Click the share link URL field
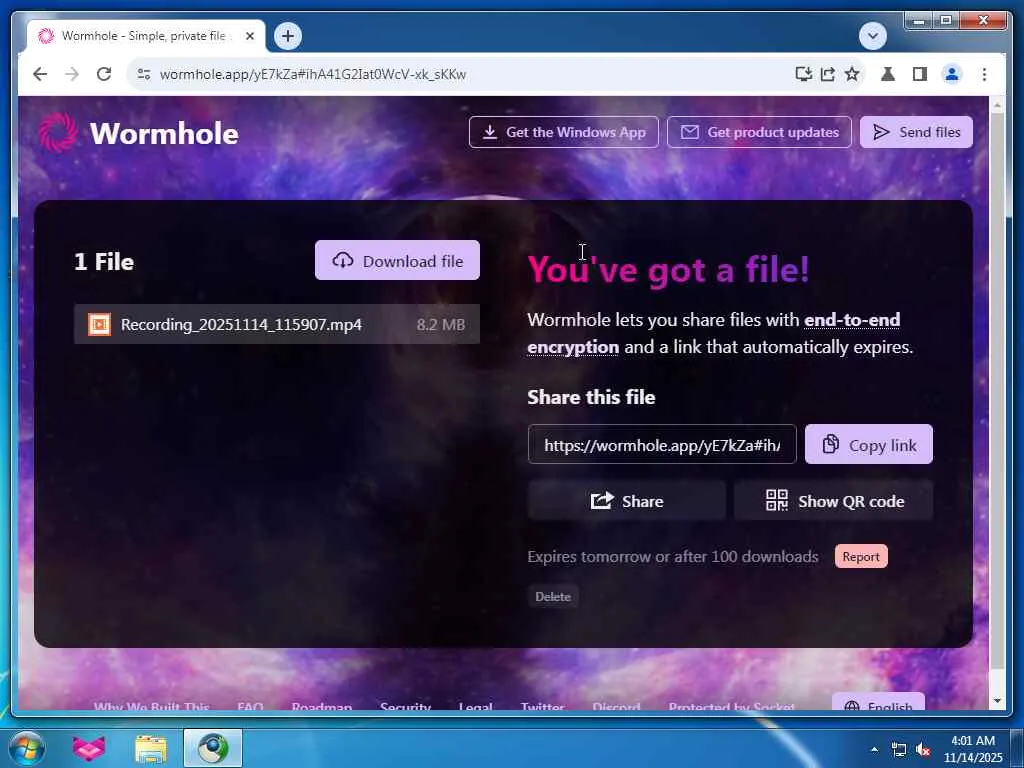Image resolution: width=1024 pixels, height=768 pixels. tap(662, 445)
